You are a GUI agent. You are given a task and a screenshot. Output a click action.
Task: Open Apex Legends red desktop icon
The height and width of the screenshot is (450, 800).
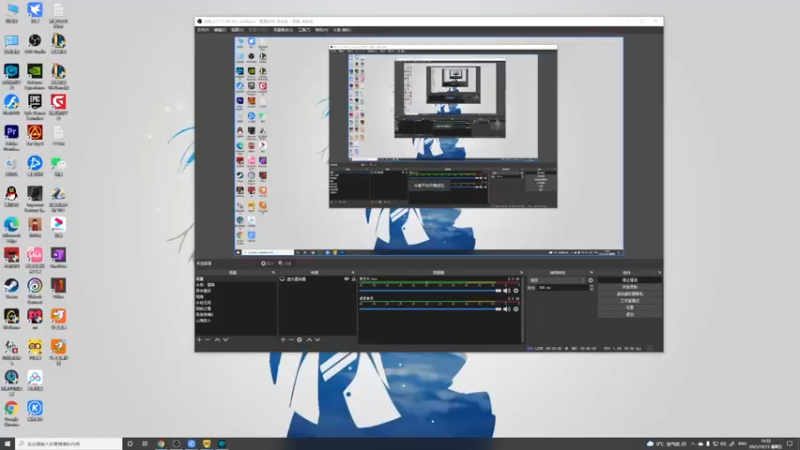[35, 133]
